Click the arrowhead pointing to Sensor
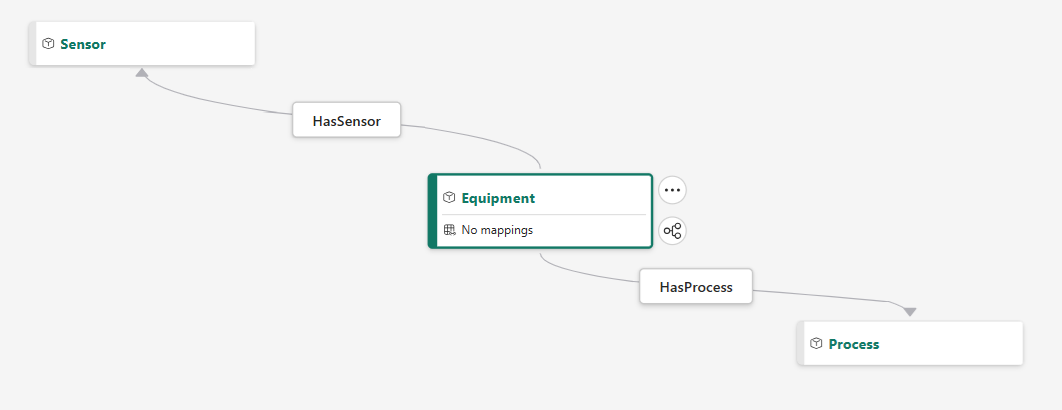Image resolution: width=1062 pixels, height=410 pixels. [x=142, y=73]
